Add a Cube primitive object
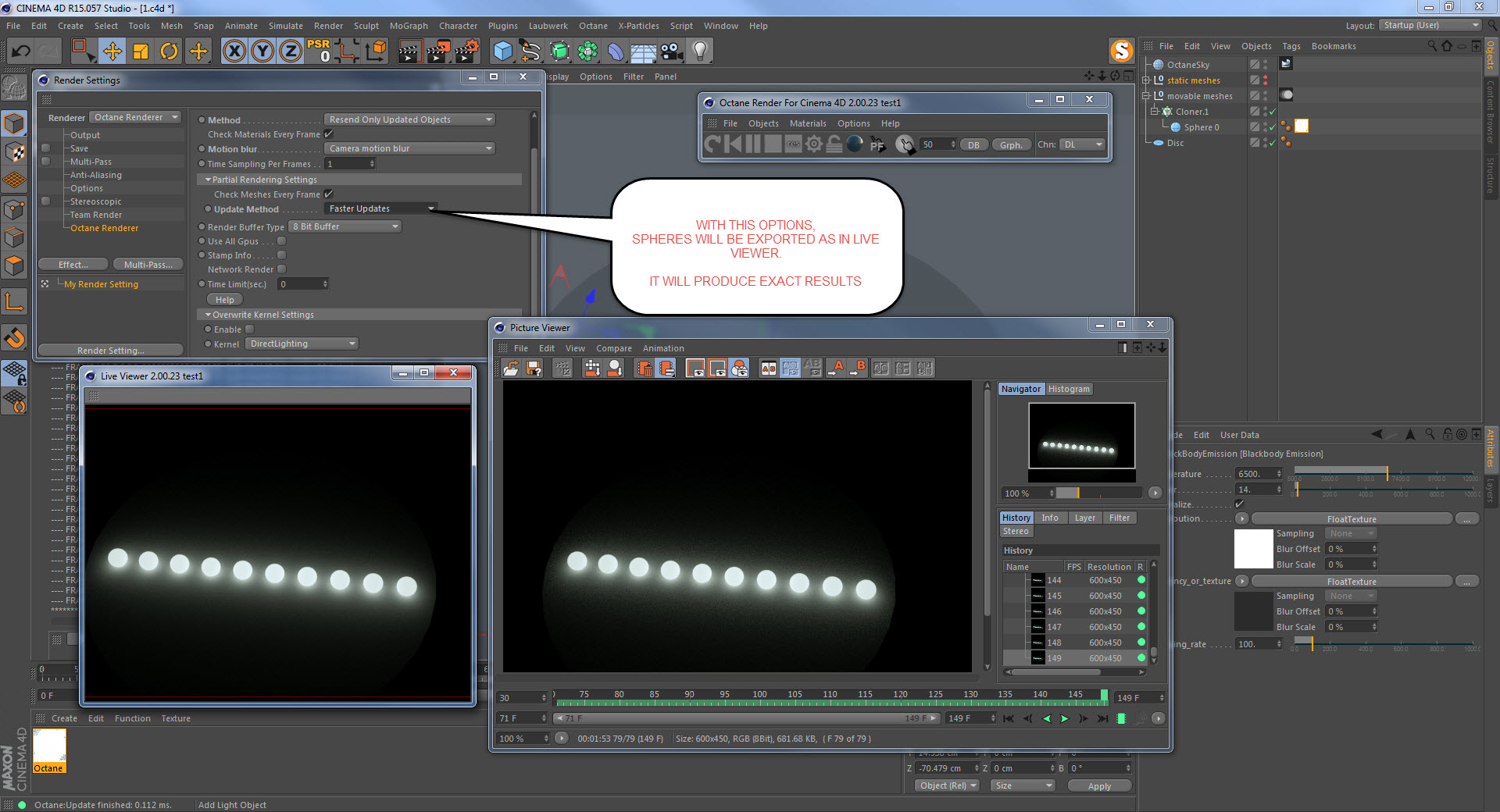This screenshot has height=812, width=1500. [x=502, y=52]
